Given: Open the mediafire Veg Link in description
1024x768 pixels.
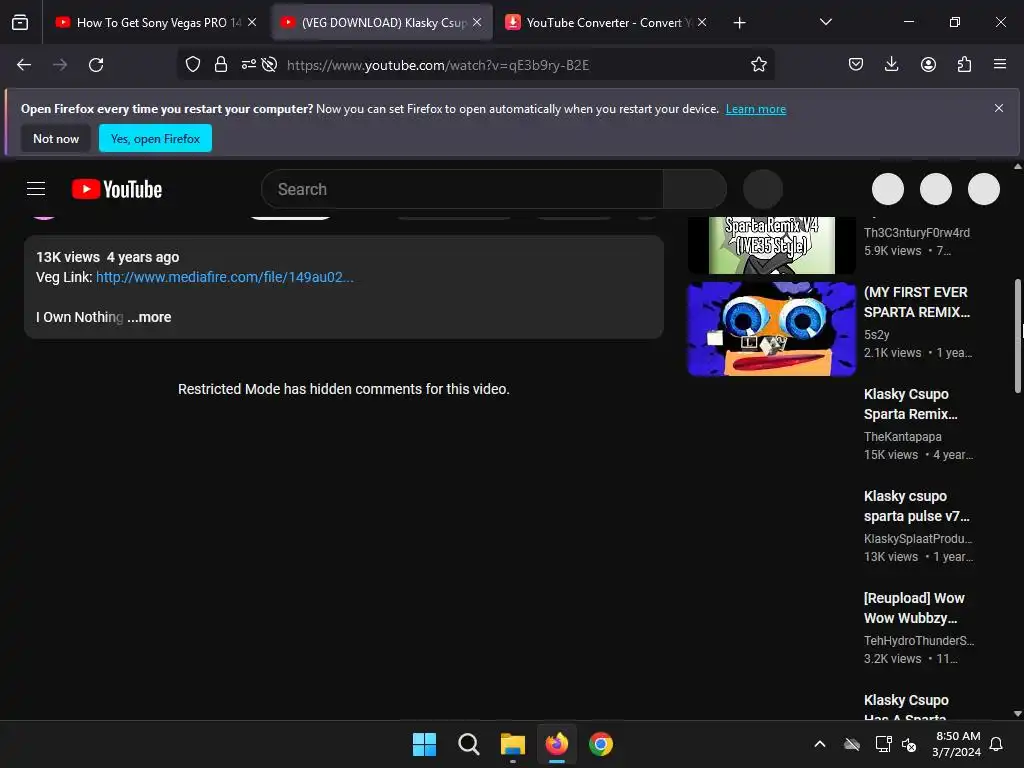Looking at the screenshot, I should pyautogui.click(x=225, y=277).
